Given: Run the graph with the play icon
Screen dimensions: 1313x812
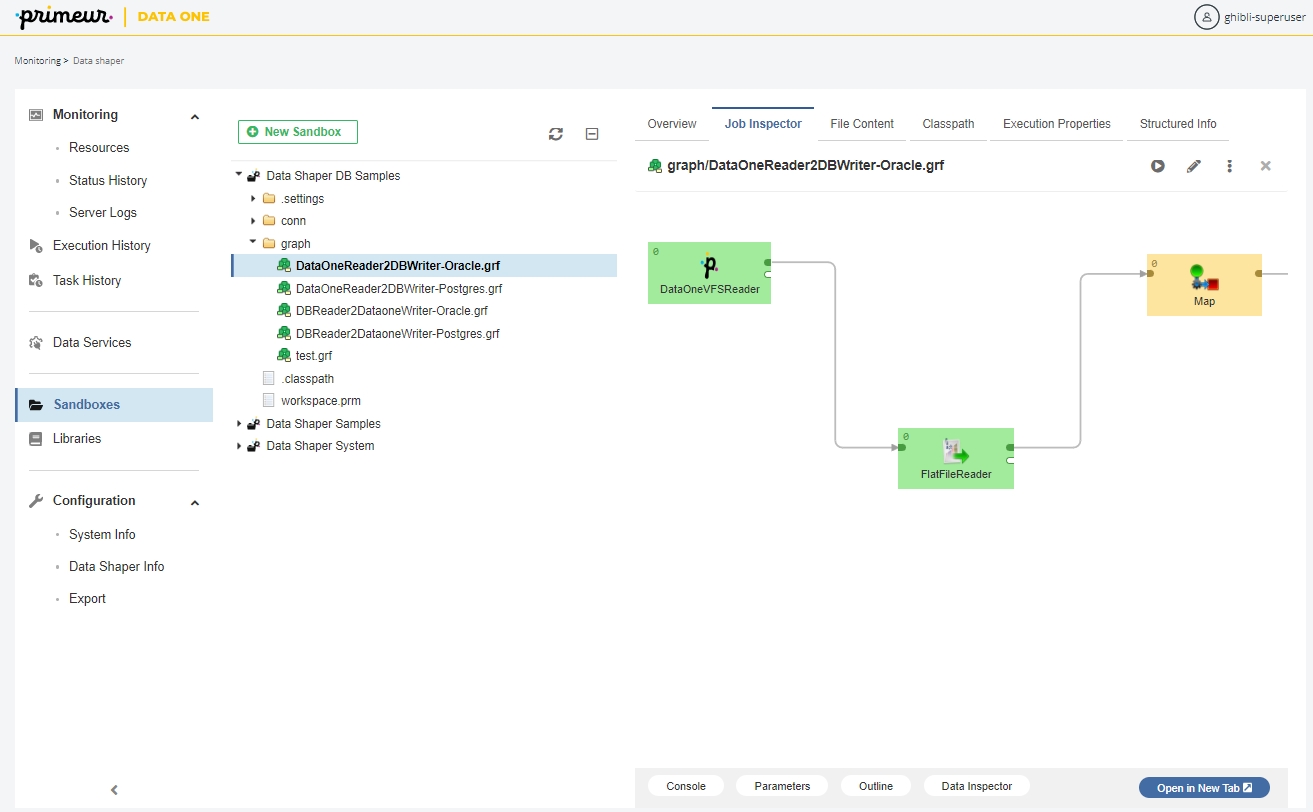Looking at the screenshot, I should (1157, 166).
